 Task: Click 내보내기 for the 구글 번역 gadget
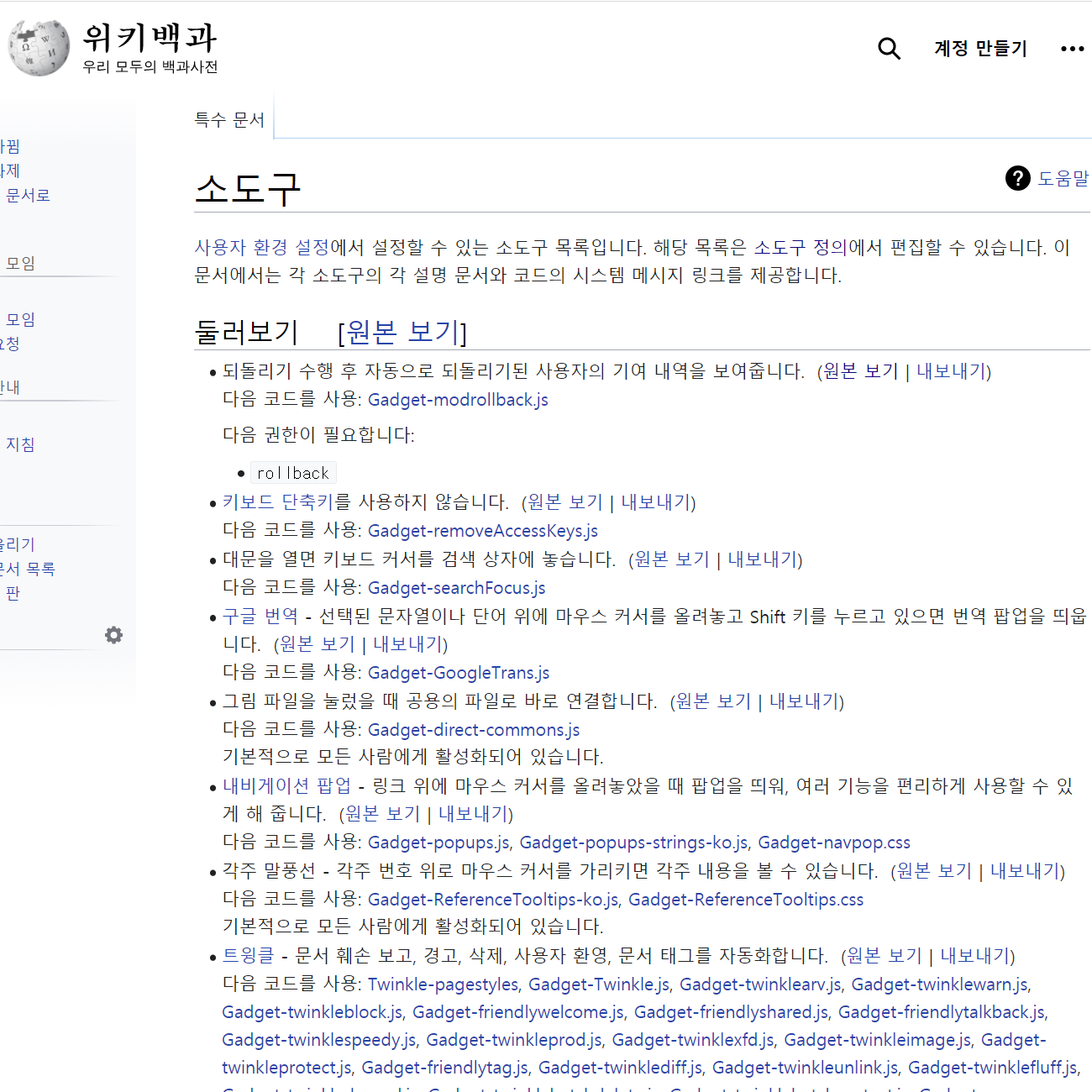(x=407, y=644)
